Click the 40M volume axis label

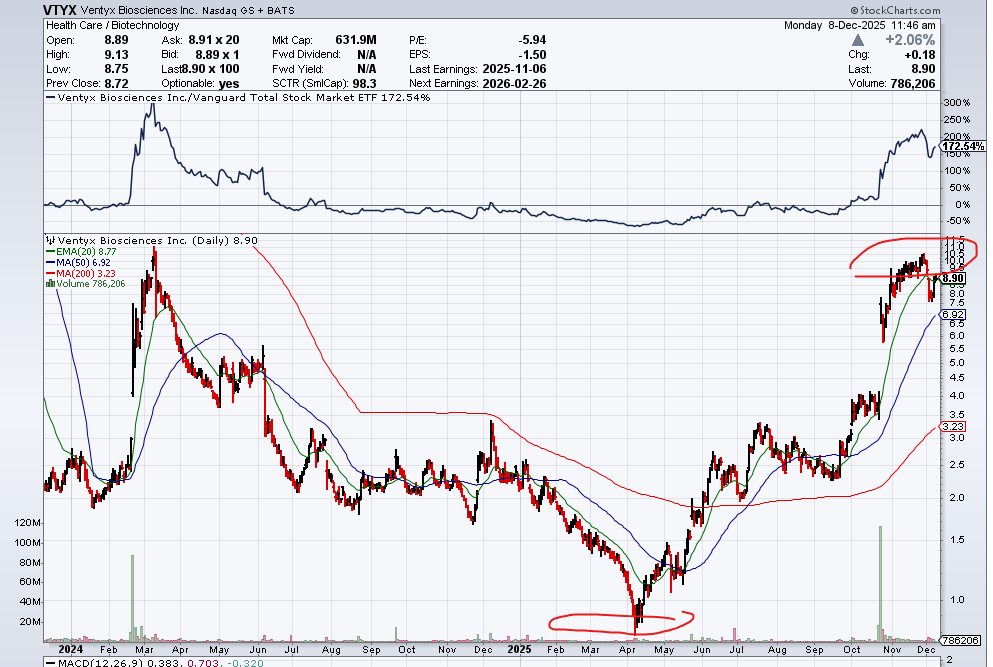click(30, 602)
